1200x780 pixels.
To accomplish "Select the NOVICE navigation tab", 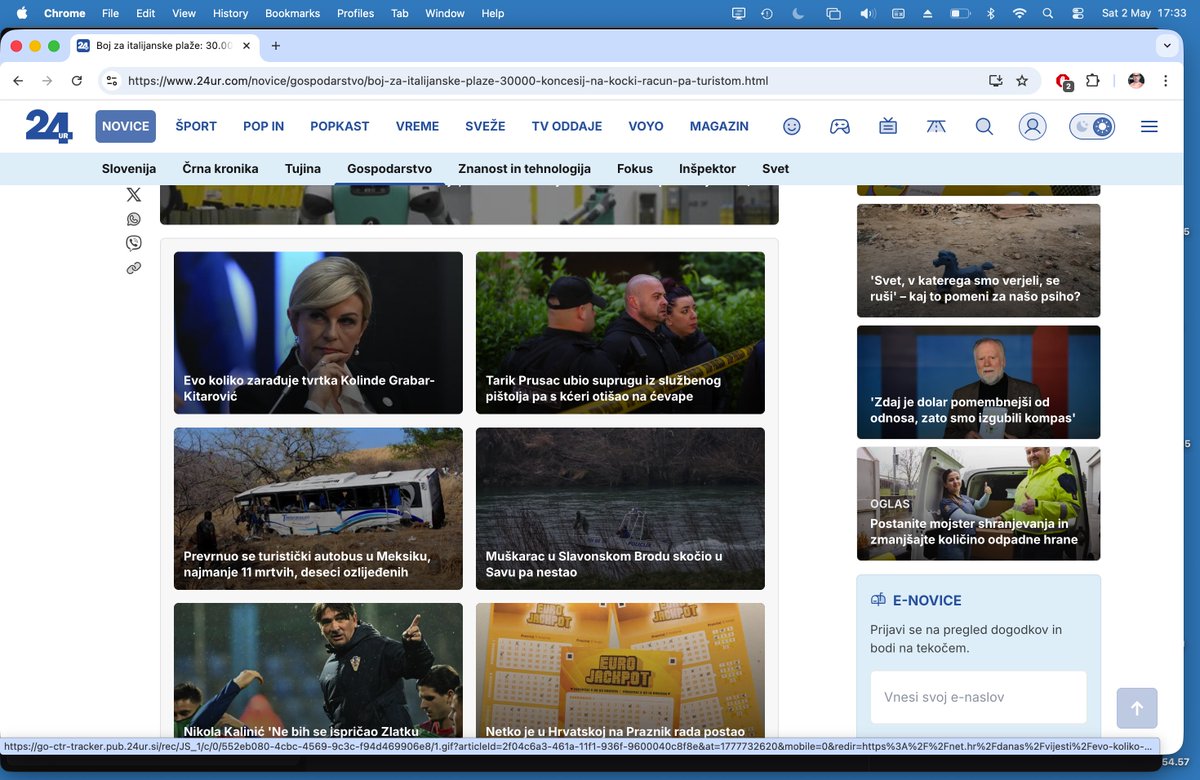I will coord(126,126).
